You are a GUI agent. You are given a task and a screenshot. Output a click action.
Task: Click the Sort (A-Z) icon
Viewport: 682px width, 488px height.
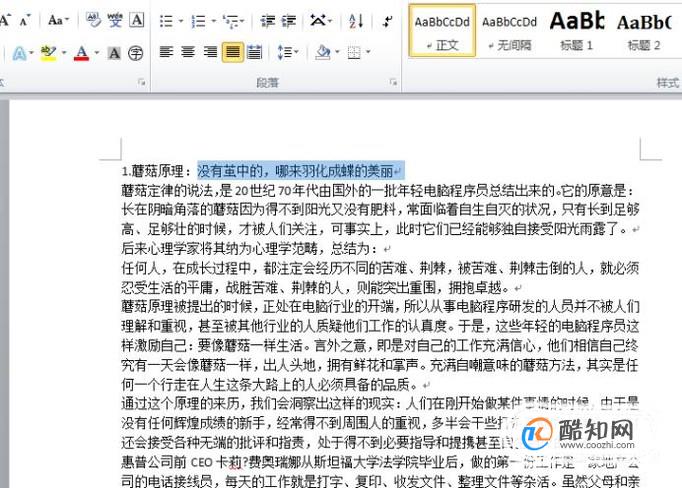pyautogui.click(x=356, y=20)
